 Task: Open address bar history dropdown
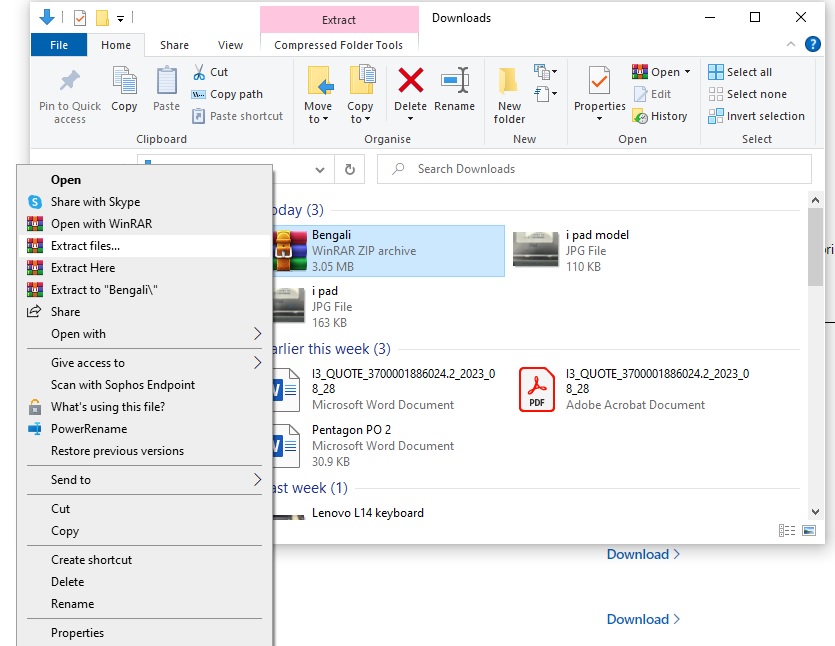click(x=322, y=169)
